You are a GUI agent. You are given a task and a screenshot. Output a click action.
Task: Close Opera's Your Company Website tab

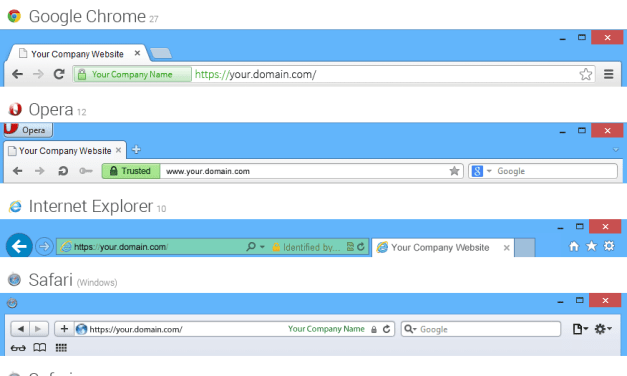(x=118, y=150)
